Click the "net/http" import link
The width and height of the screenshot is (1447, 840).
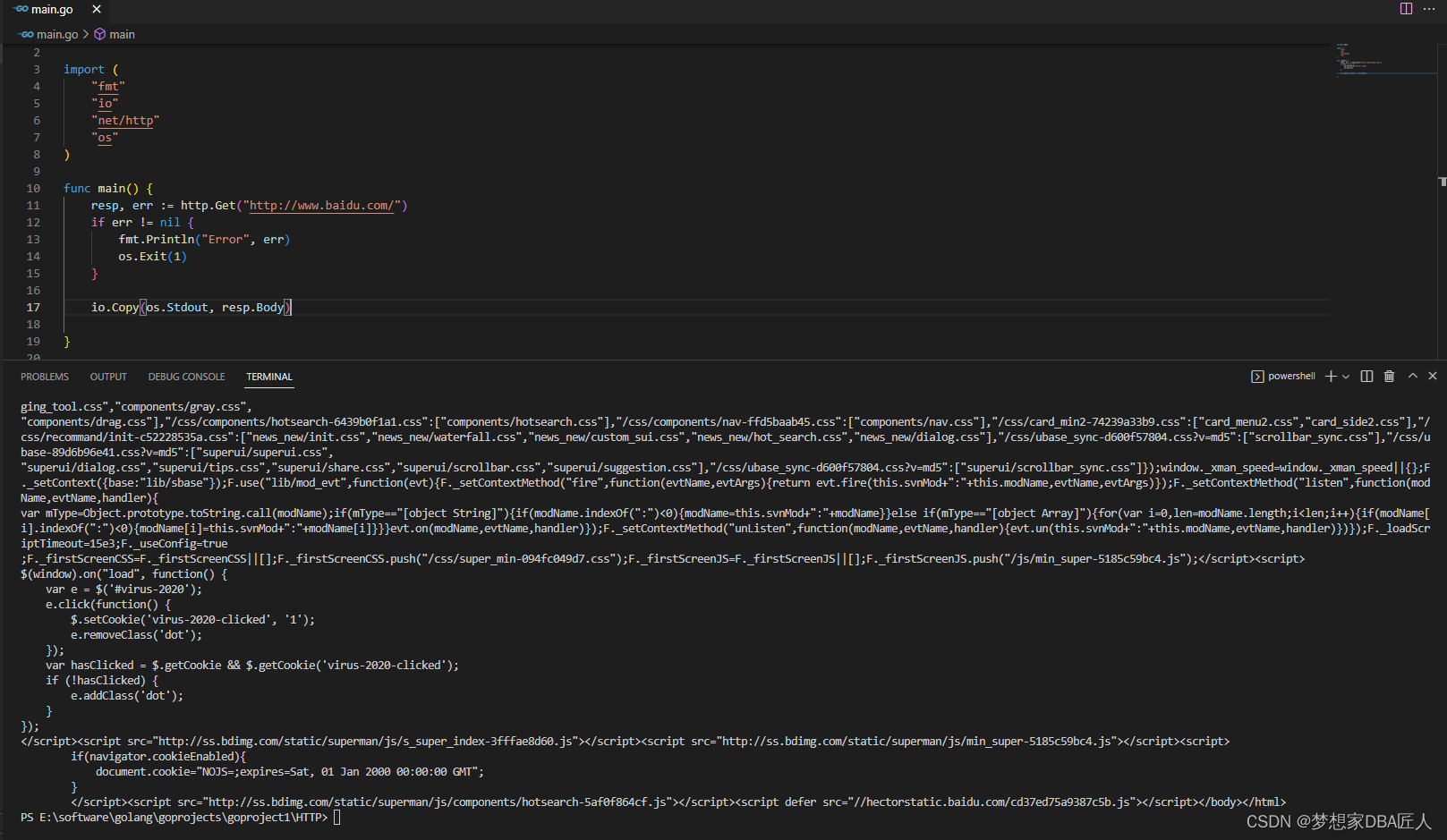pyautogui.click(x=125, y=121)
